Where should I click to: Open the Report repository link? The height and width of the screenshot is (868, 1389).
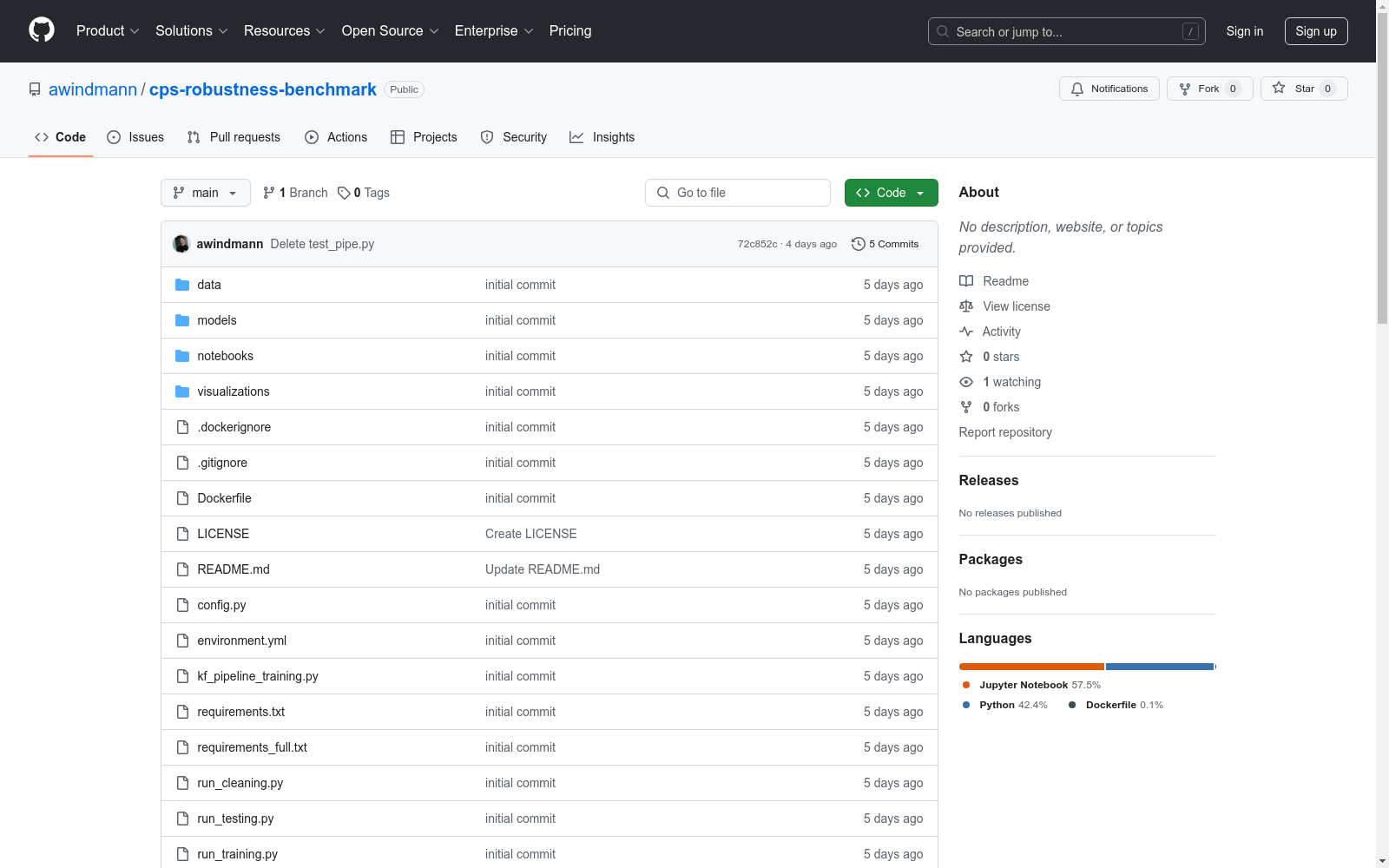1005,432
